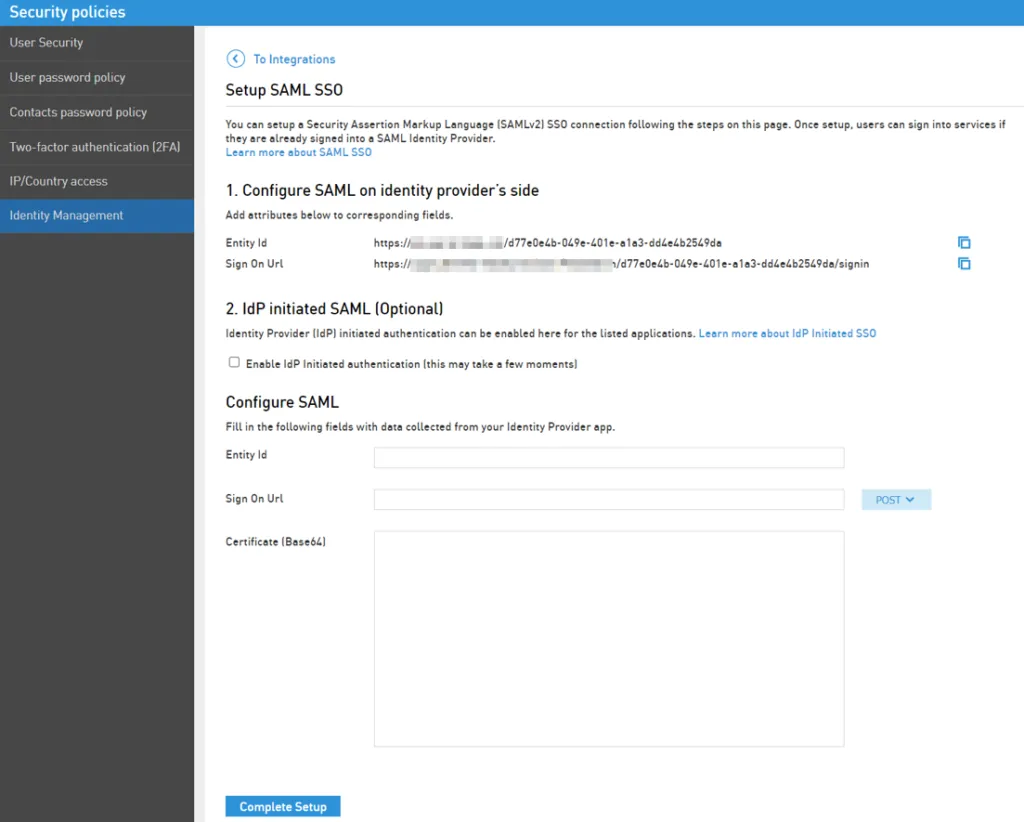Go to User password policy

(97, 78)
